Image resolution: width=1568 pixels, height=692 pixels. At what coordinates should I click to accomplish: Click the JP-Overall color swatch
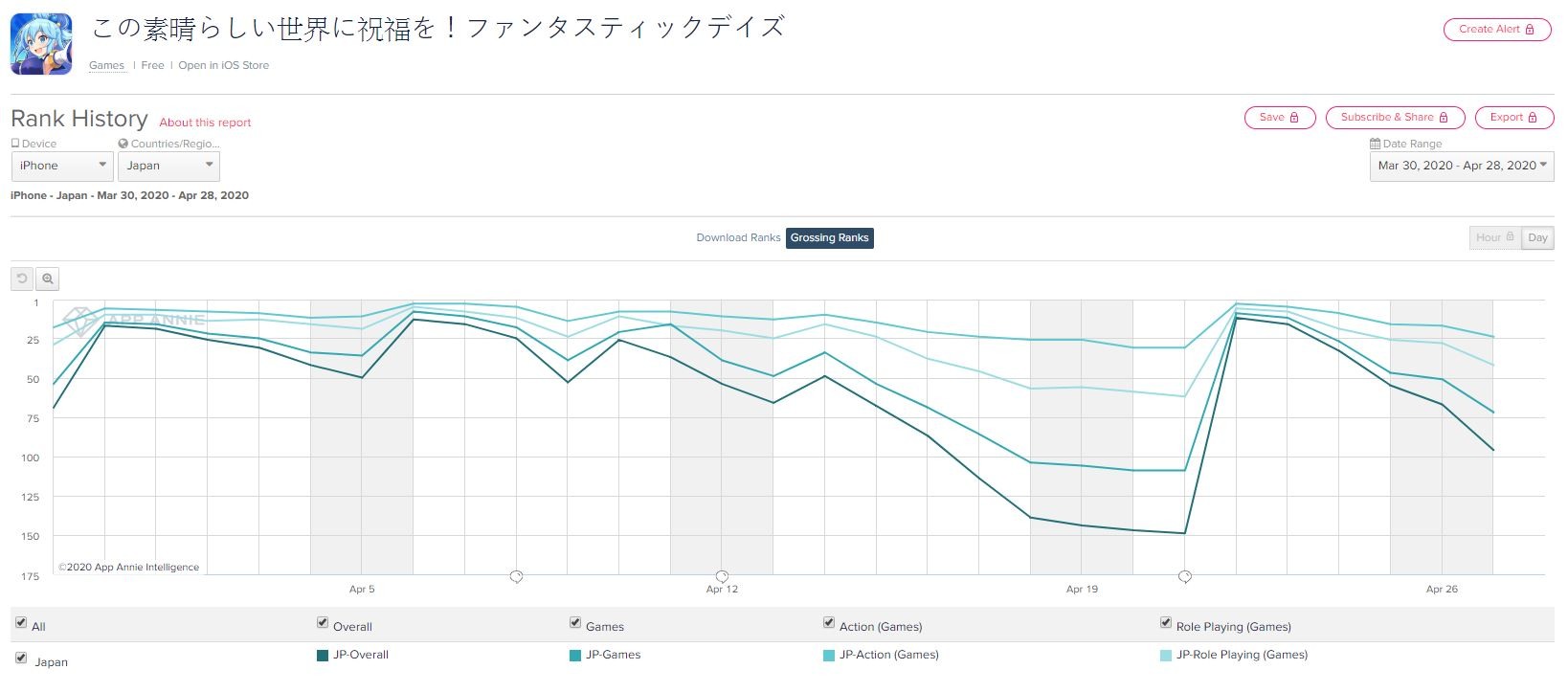pyautogui.click(x=323, y=656)
